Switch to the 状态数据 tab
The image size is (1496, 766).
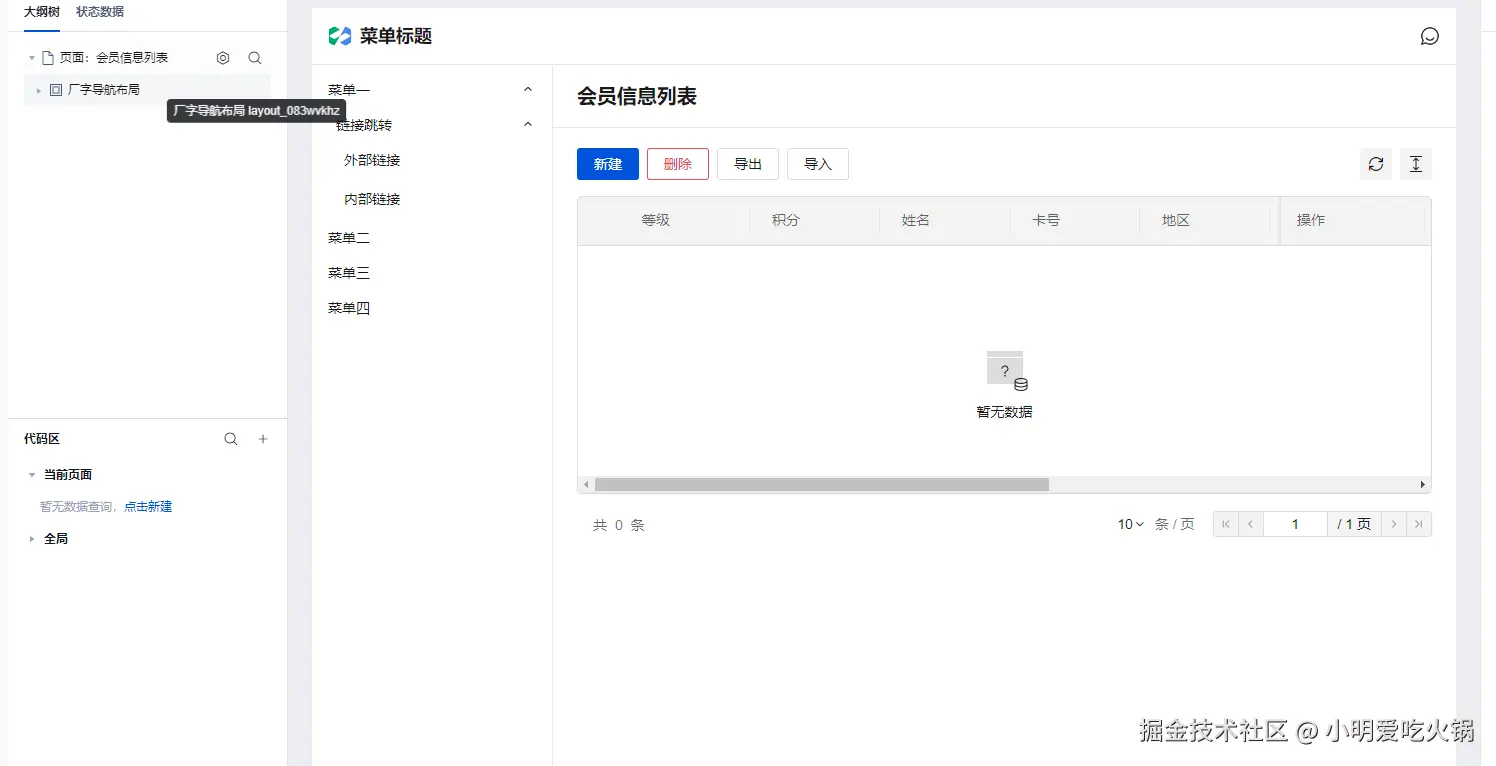pyautogui.click(x=98, y=12)
